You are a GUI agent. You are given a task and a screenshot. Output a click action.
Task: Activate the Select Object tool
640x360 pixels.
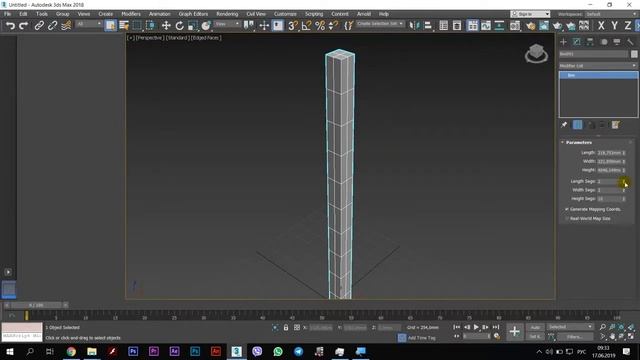click(x=111, y=26)
